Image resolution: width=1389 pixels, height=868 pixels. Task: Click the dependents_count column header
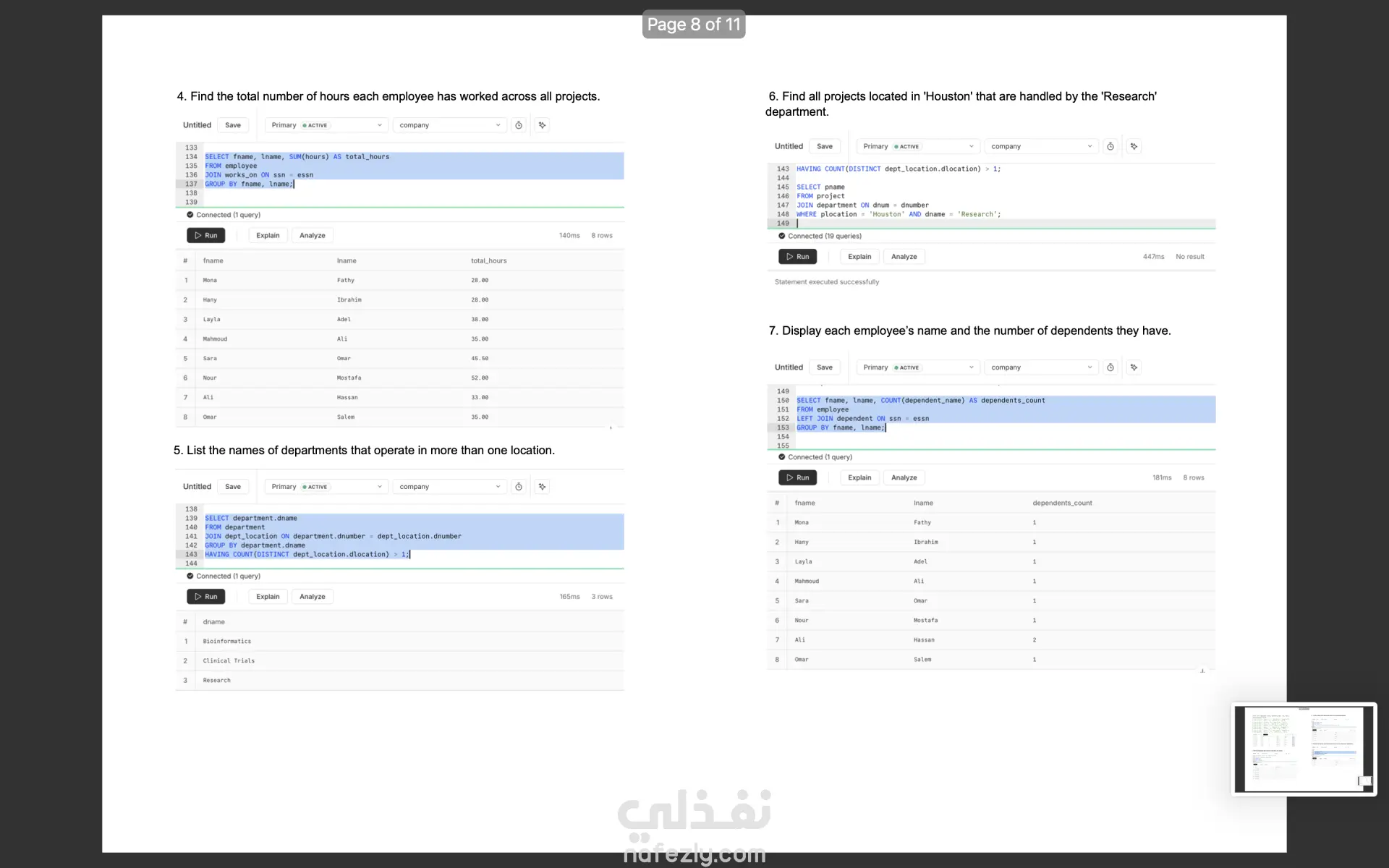1062,503
